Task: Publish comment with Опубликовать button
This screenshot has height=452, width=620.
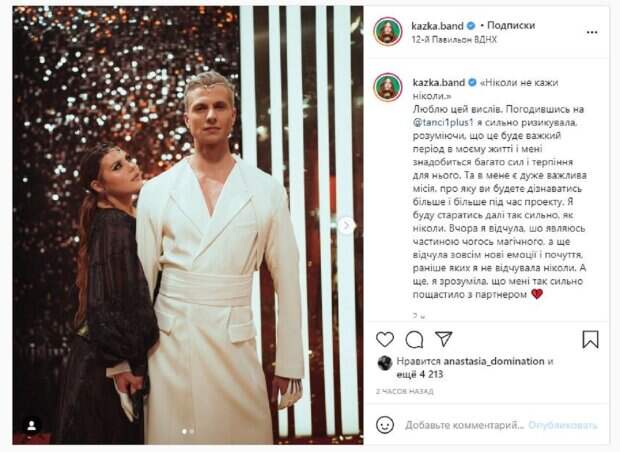Action: [563, 426]
